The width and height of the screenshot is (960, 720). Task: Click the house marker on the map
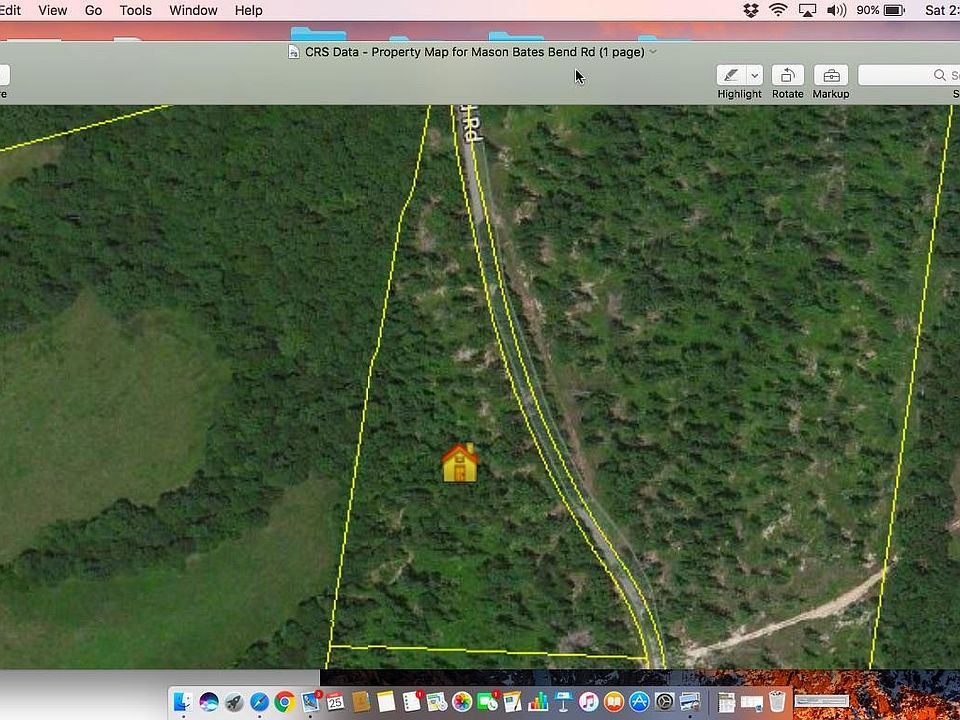460,463
